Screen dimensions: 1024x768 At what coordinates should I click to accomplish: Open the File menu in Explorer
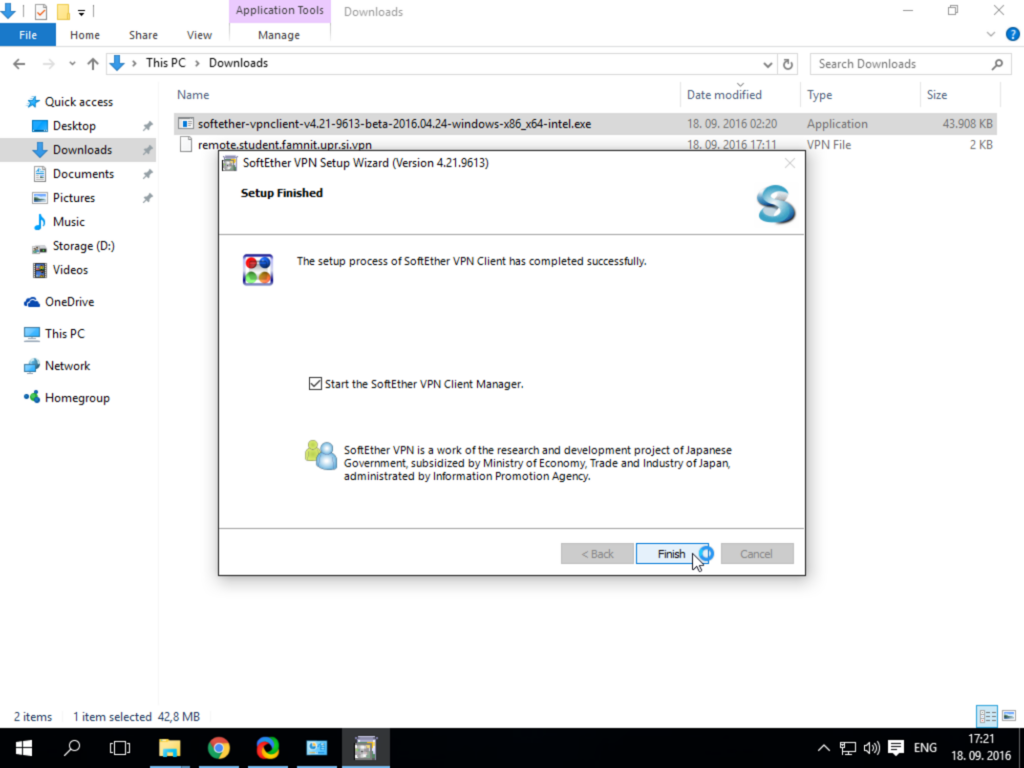(28, 35)
